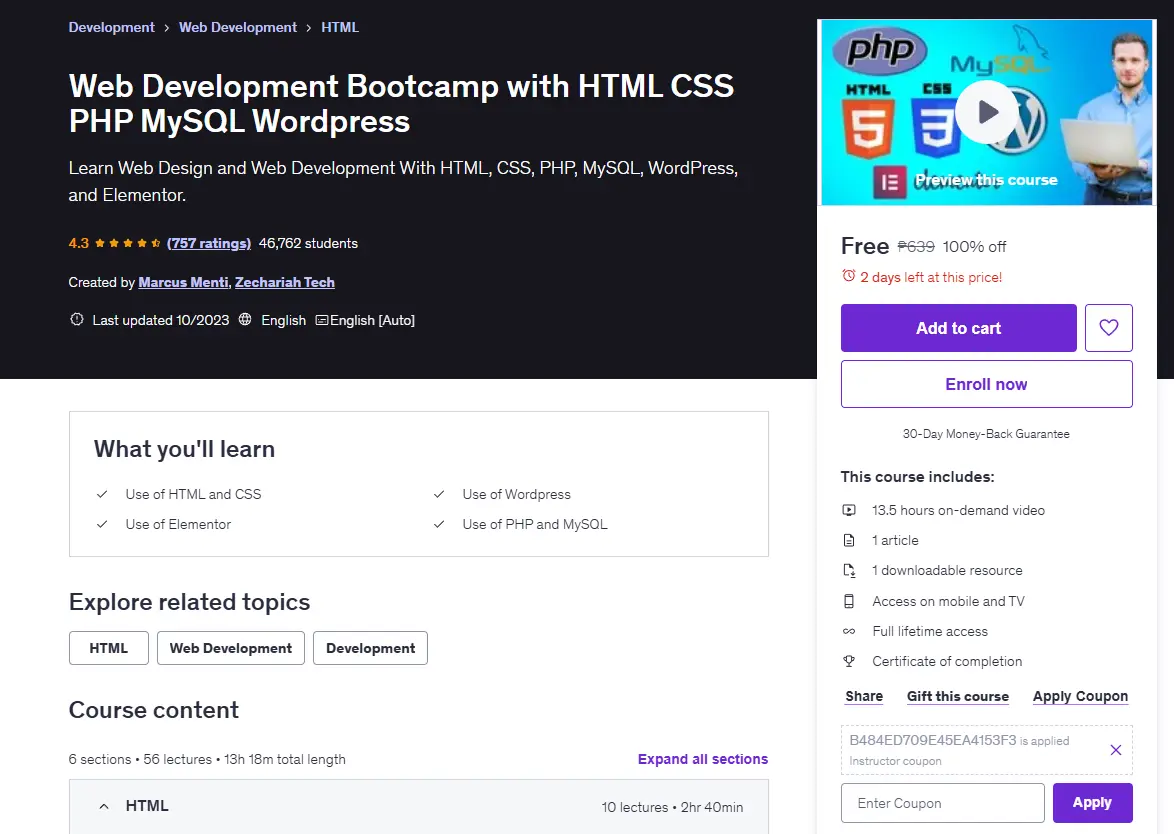The width and height of the screenshot is (1174, 834).
Task: Click the rating stars
Action: (127, 243)
